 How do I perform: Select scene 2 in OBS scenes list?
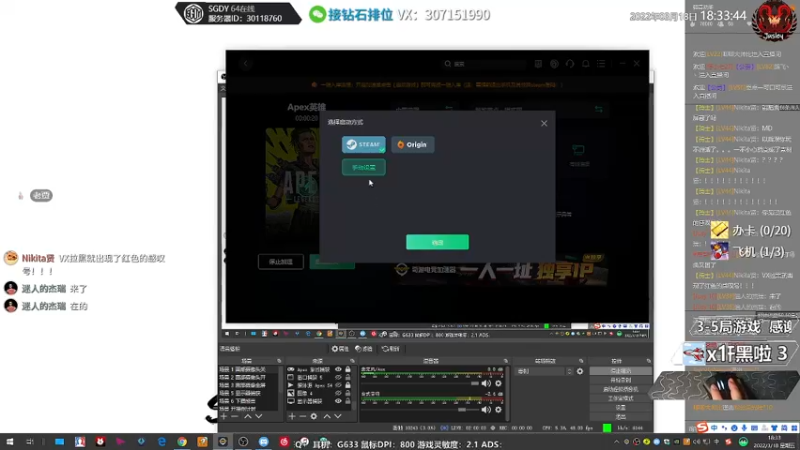(248, 378)
